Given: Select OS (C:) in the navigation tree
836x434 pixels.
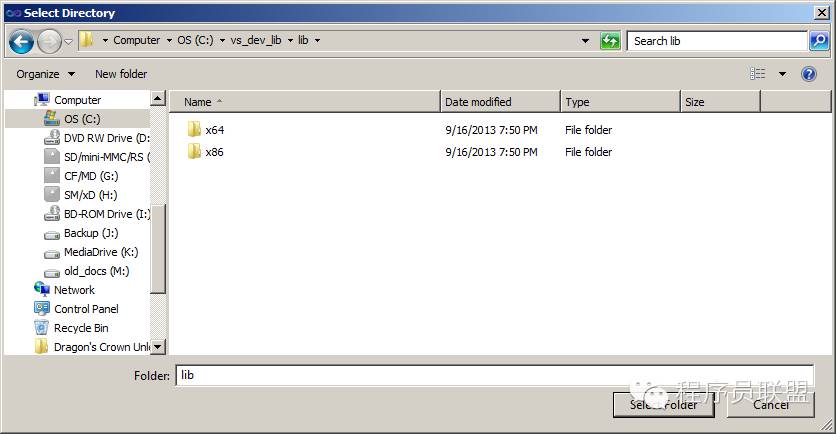Looking at the screenshot, I should point(82,119).
